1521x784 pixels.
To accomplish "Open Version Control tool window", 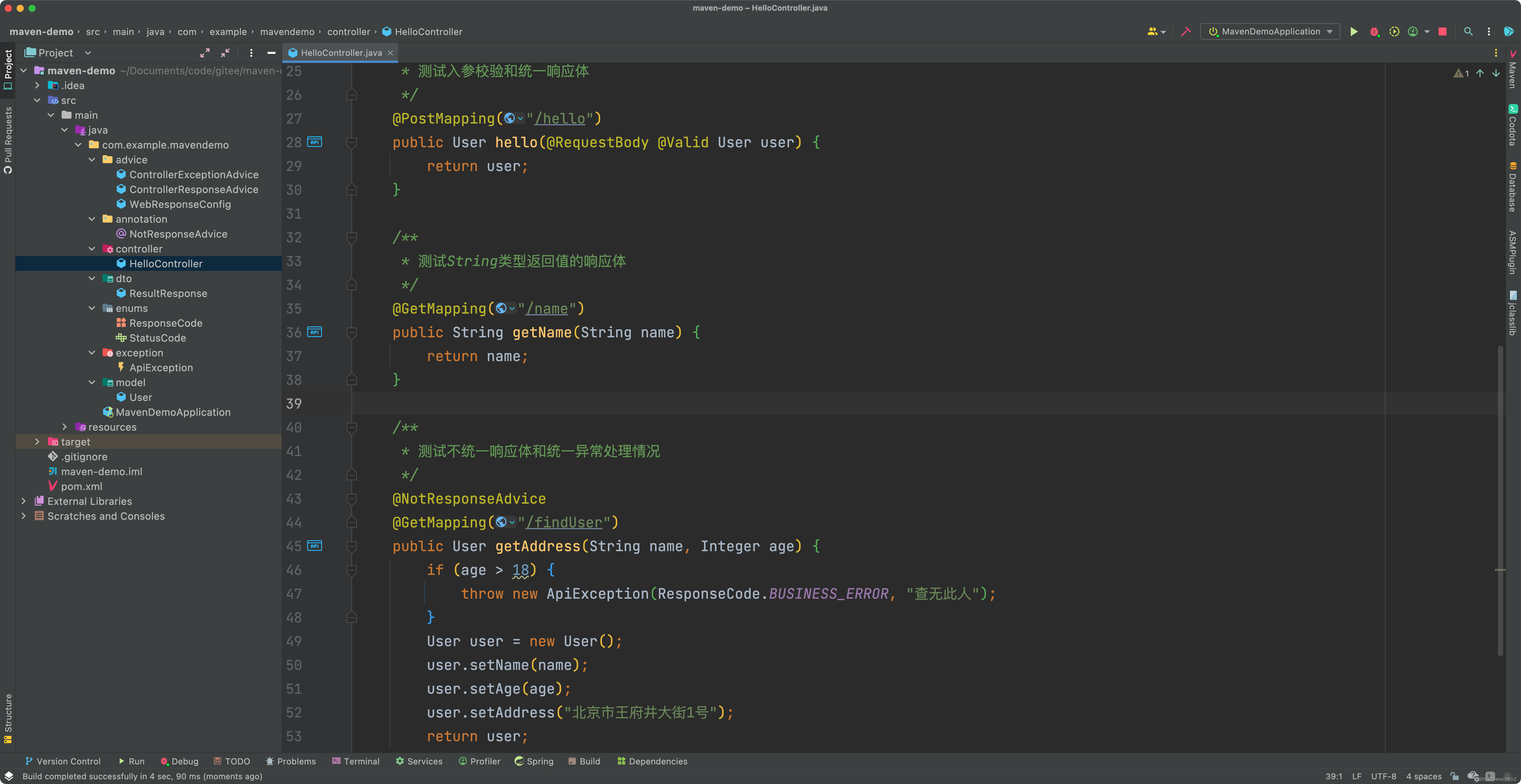I will tap(63, 761).
